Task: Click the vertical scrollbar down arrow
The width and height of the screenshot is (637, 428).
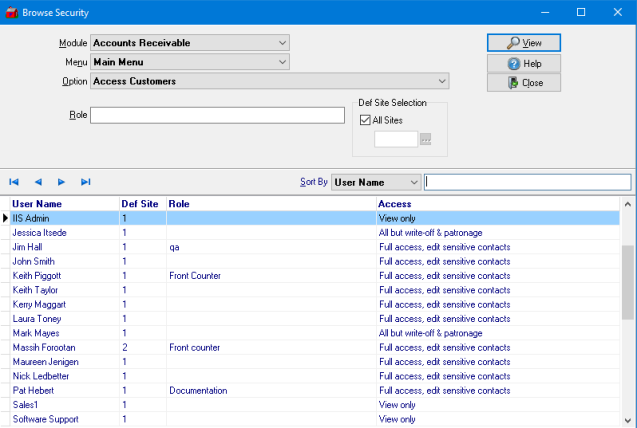Action: 628,420
